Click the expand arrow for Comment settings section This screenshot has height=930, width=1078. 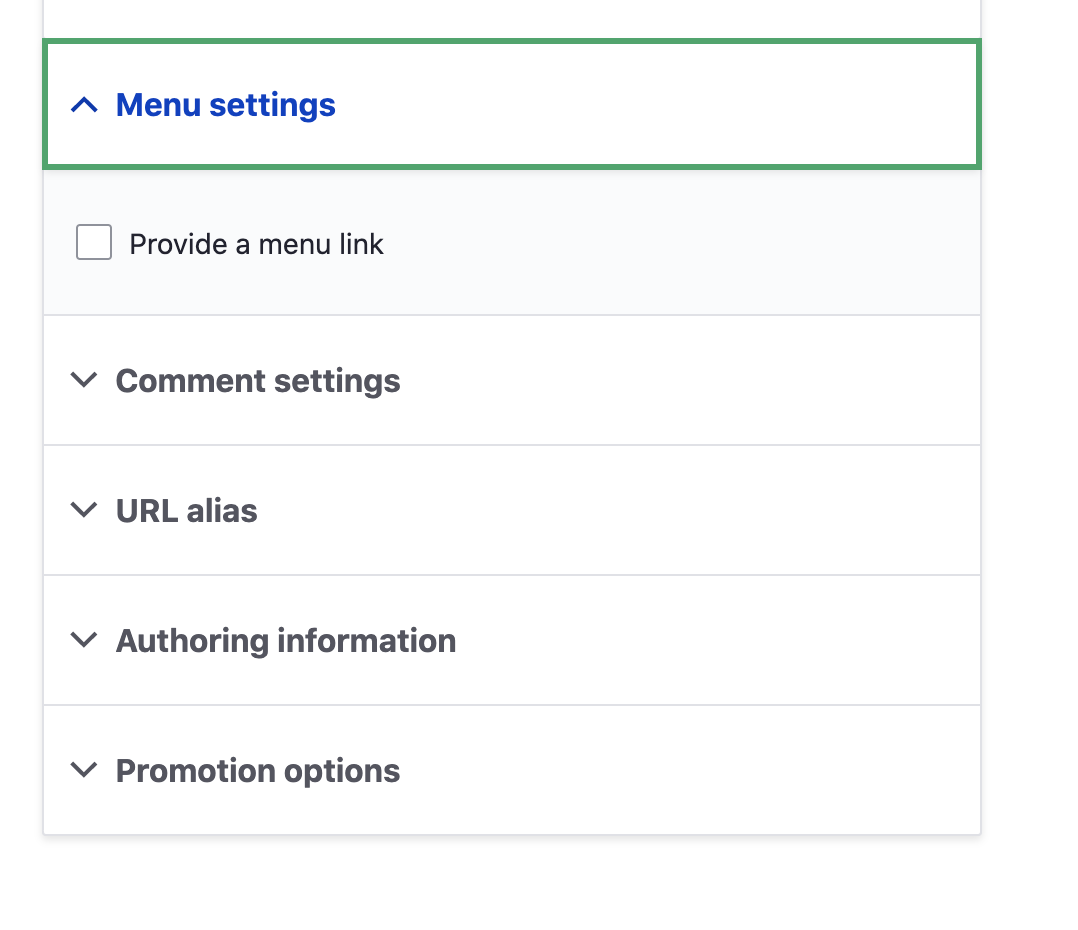click(85, 380)
